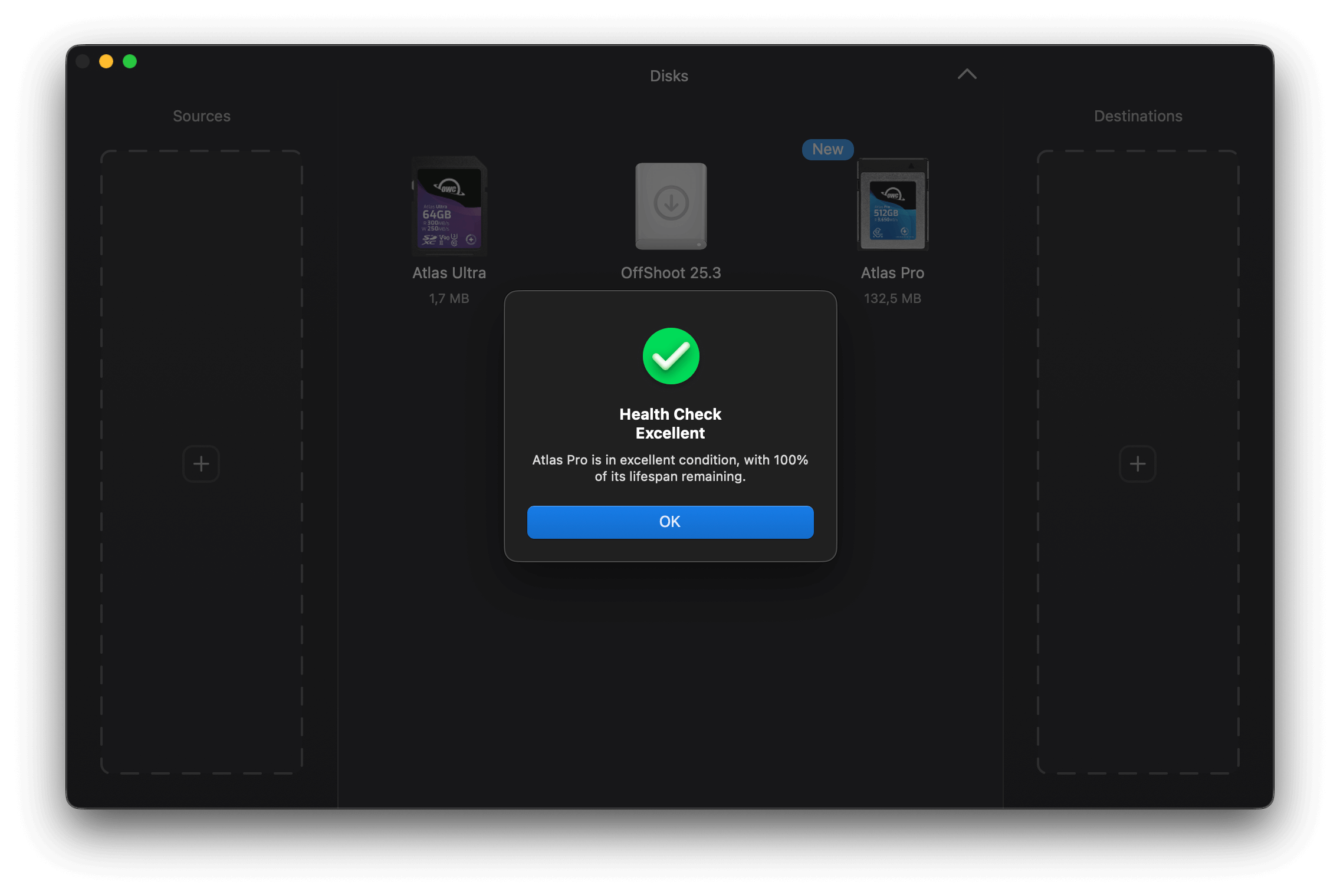
Task: Add a source with plus icon
Action: pyautogui.click(x=201, y=464)
